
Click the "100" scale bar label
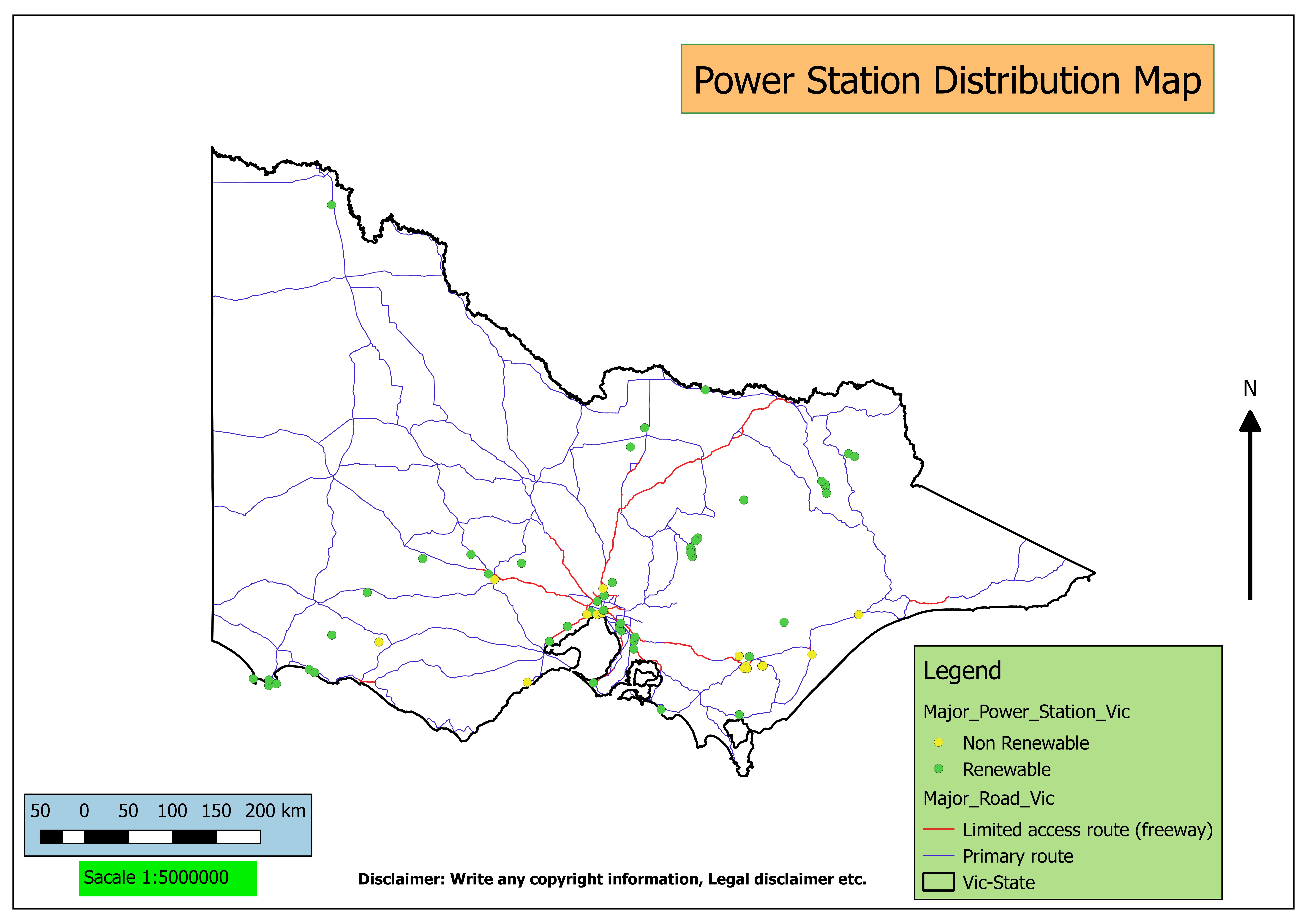pyautogui.click(x=173, y=811)
